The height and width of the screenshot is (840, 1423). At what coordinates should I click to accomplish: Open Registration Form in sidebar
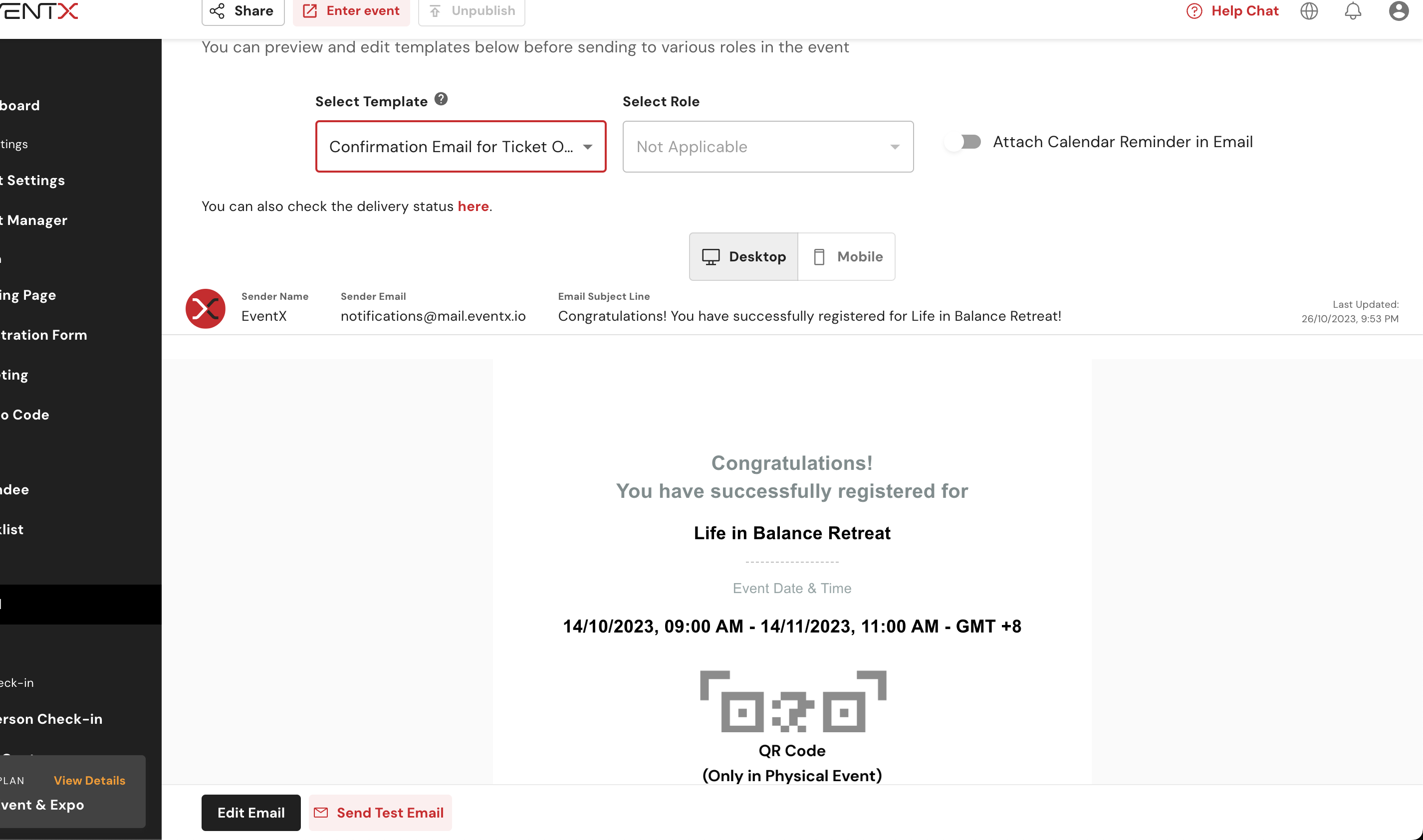tap(43, 335)
